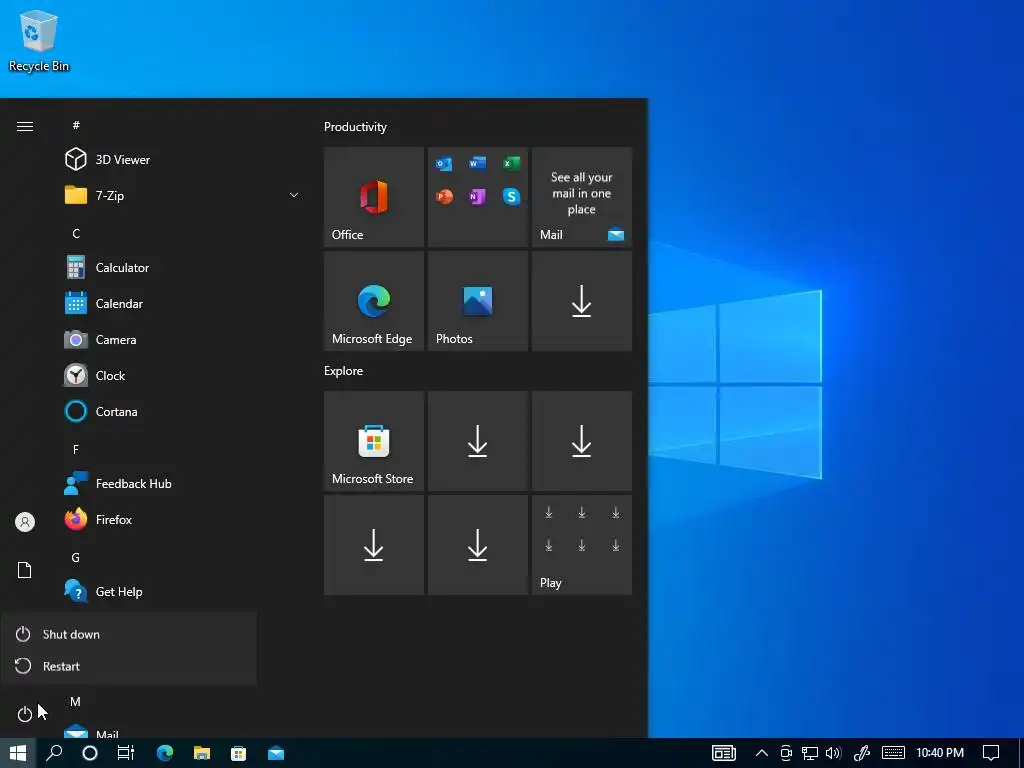Viewport: 1024px width, 768px height.
Task: Open File Explorer from taskbar
Action: [x=202, y=753]
